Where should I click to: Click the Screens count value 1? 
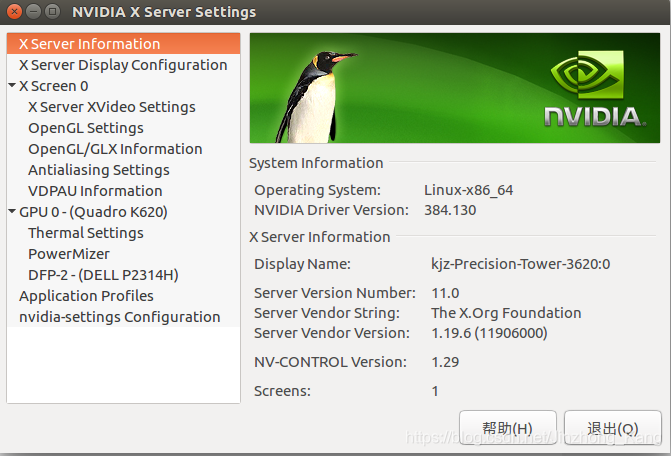click(x=435, y=391)
